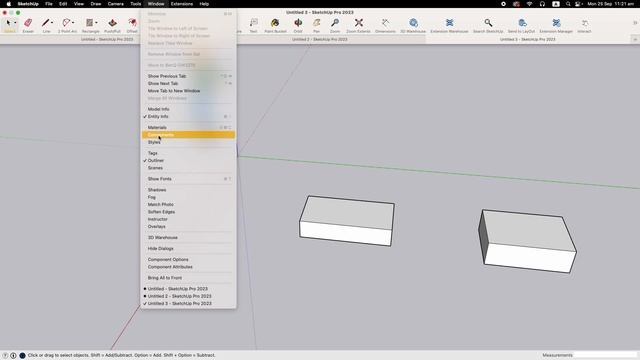
Task: Choose Bring All to Front
Action: coord(188,278)
